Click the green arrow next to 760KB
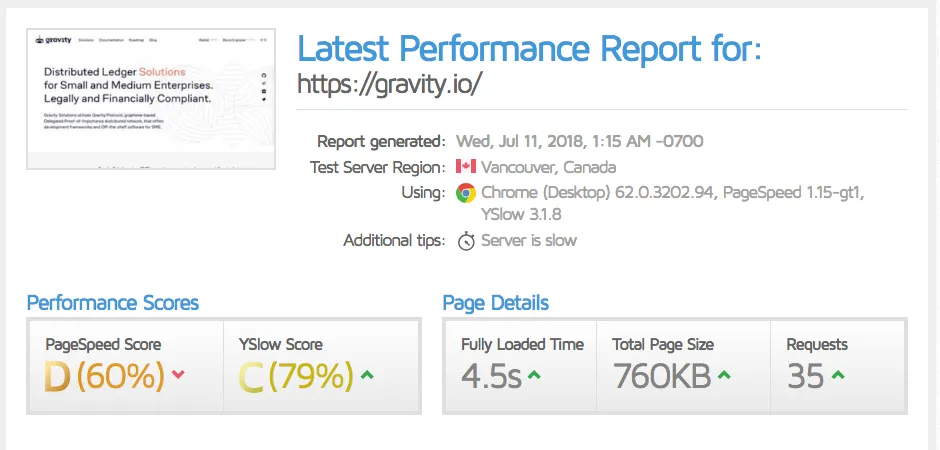The width and height of the screenshot is (940, 450). click(x=724, y=375)
